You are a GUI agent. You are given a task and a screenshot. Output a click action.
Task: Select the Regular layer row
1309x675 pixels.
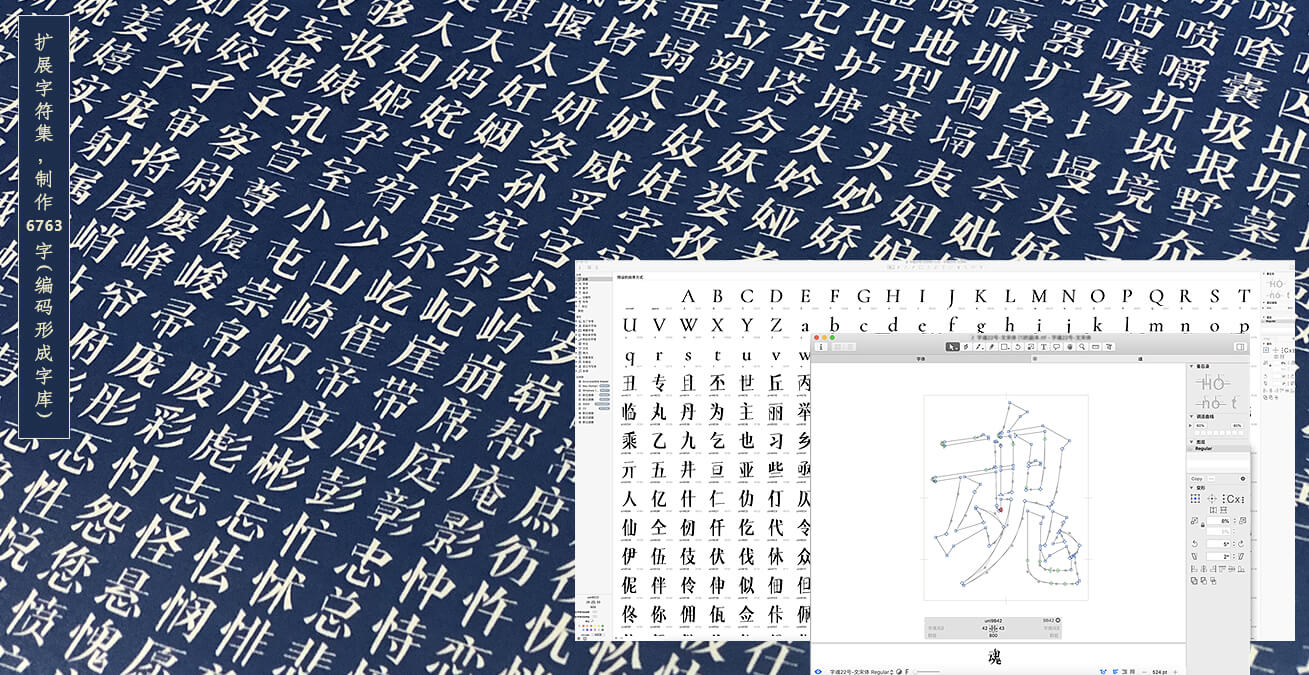coord(1218,448)
